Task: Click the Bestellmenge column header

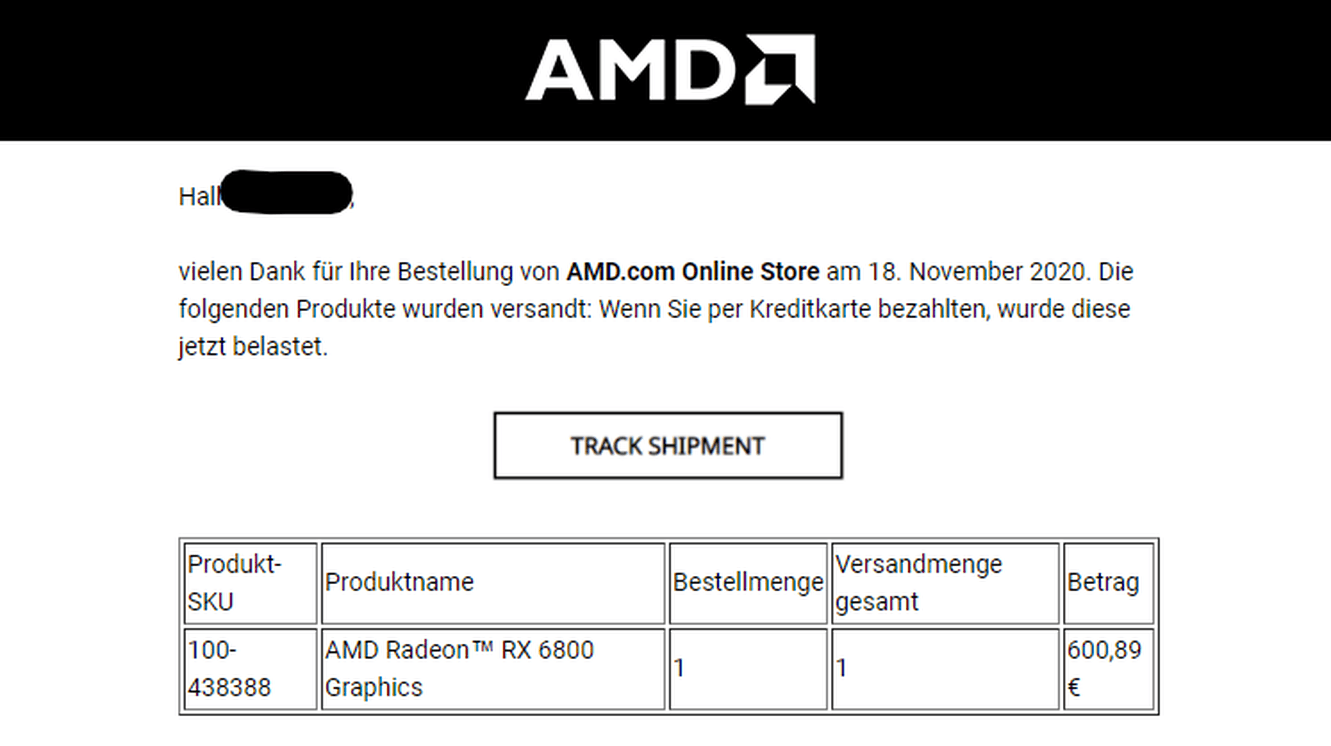Action: [748, 582]
